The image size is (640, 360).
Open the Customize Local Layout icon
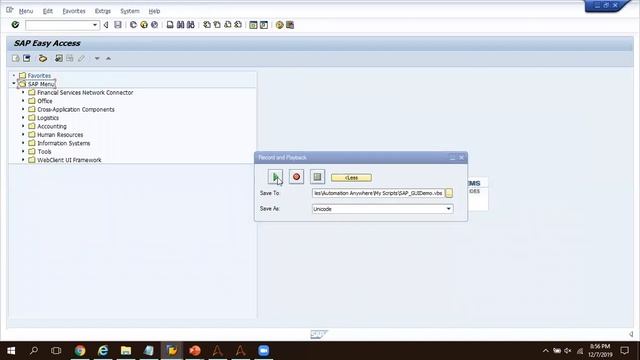290,25
